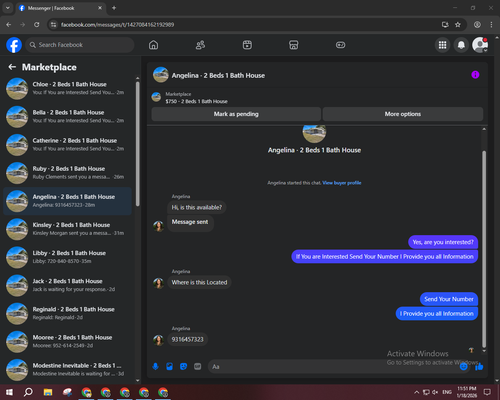
Task: Open Catherine - 2 Beds 1 Bath House chat
Action: (68, 145)
